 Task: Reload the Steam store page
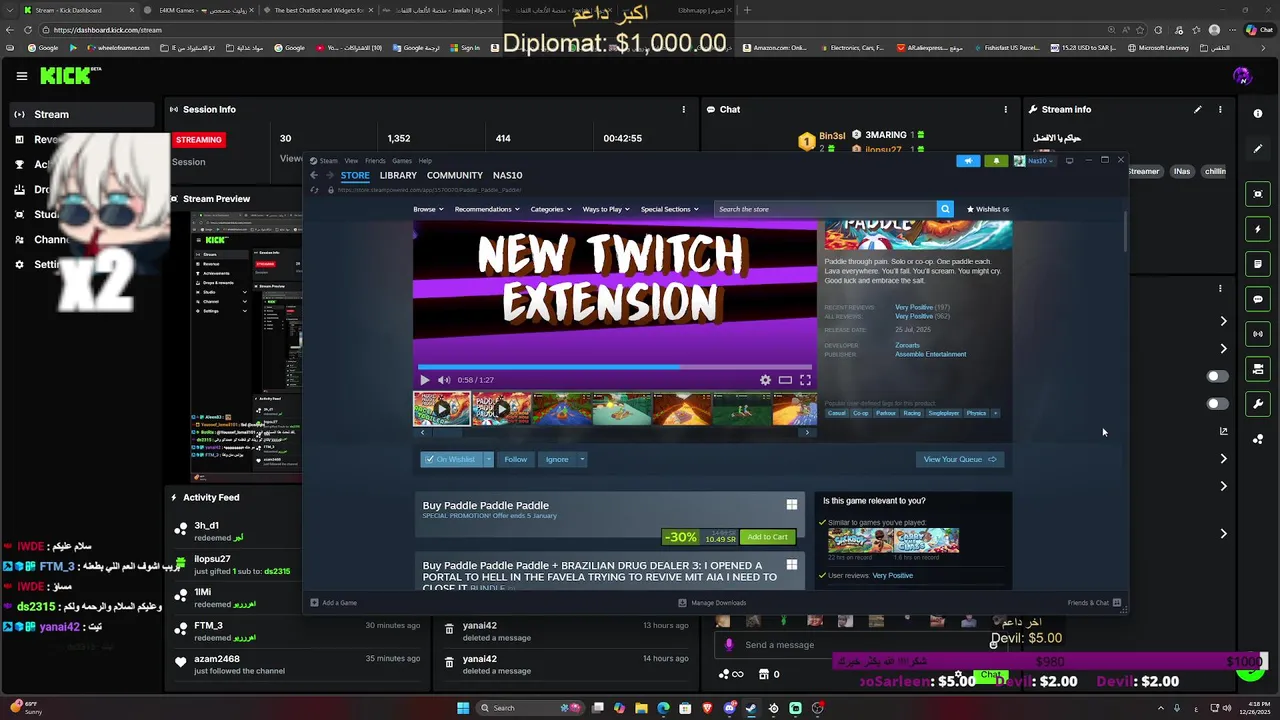[315, 190]
